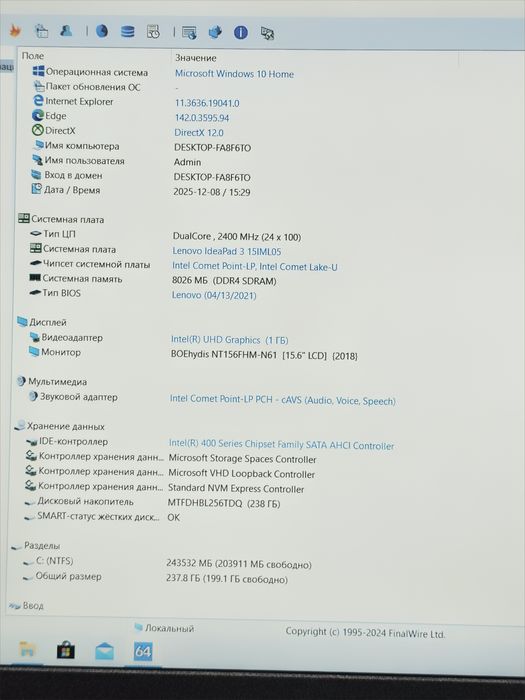Image resolution: width=525 pixels, height=700 pixels.
Task: Open the Intel(R) UHD Graphics (1 ГБ) link
Action: 229,340
